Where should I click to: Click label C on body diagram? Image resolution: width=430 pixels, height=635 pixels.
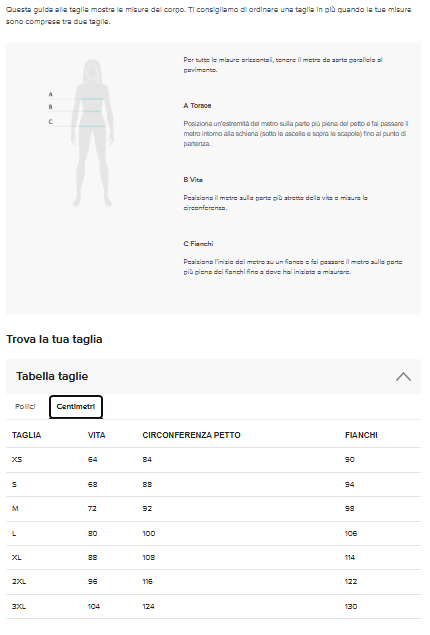[51, 121]
